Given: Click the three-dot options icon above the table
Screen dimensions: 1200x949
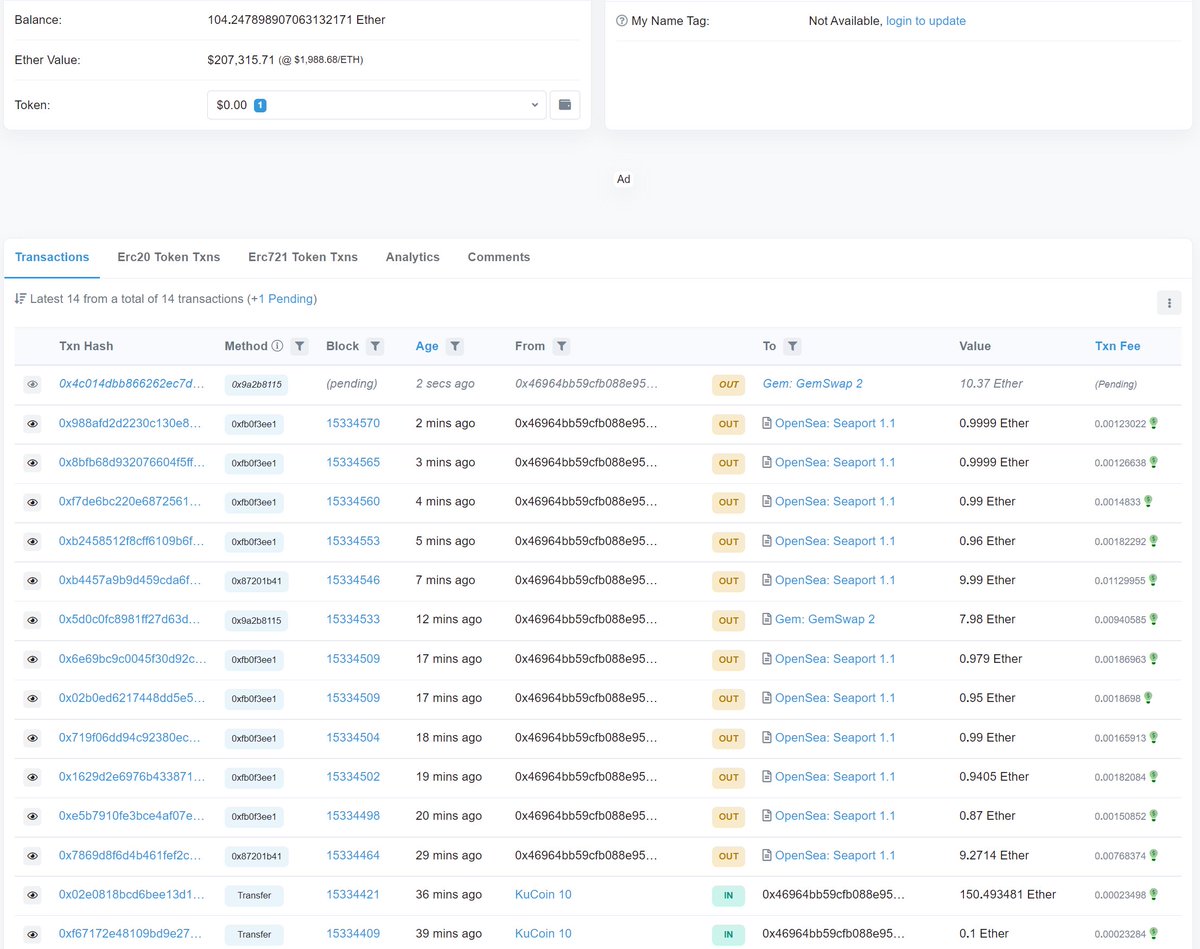Looking at the screenshot, I should point(1169,302).
